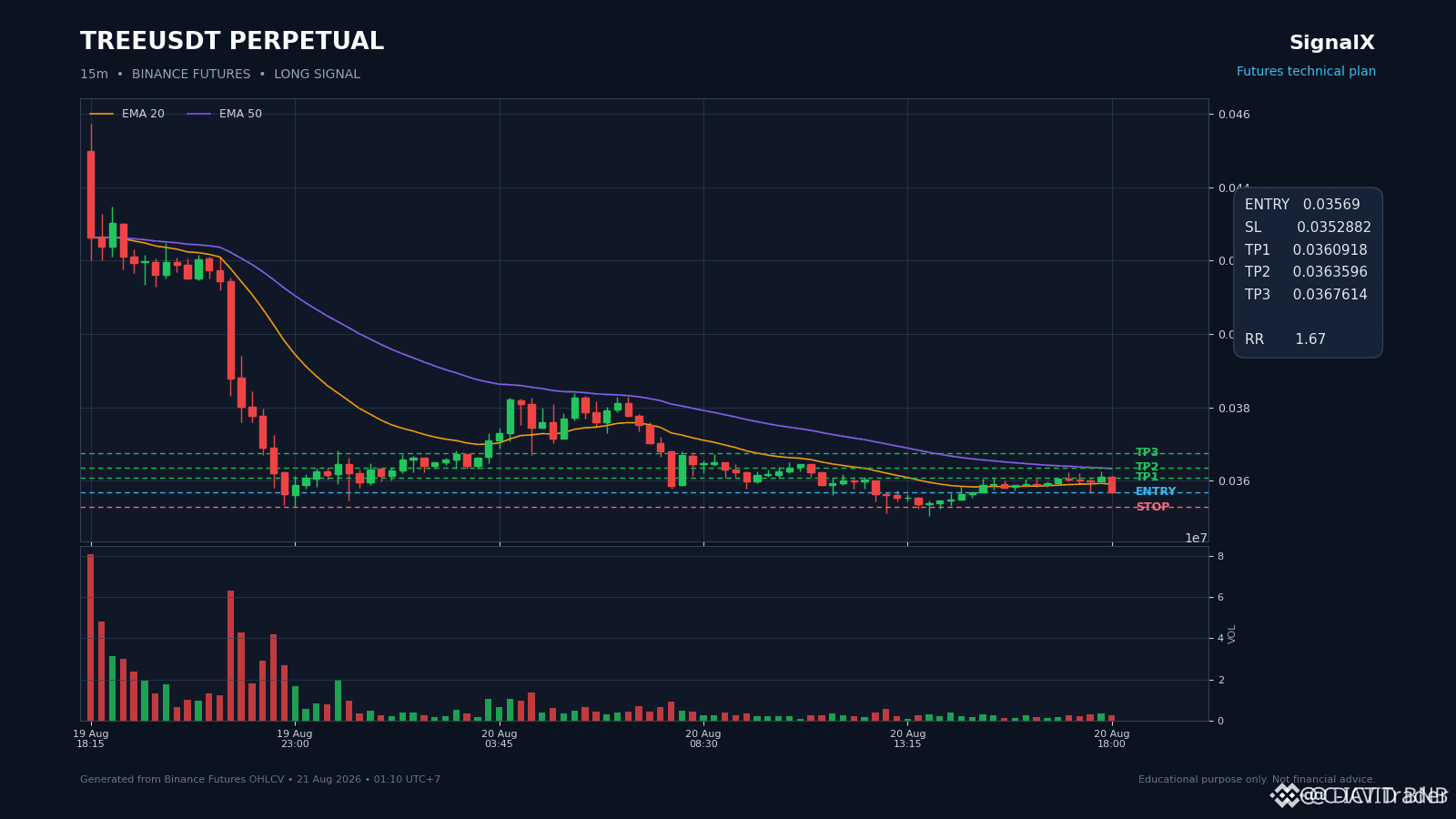Click the TP1 0.0360918 row in info box

click(1306, 250)
